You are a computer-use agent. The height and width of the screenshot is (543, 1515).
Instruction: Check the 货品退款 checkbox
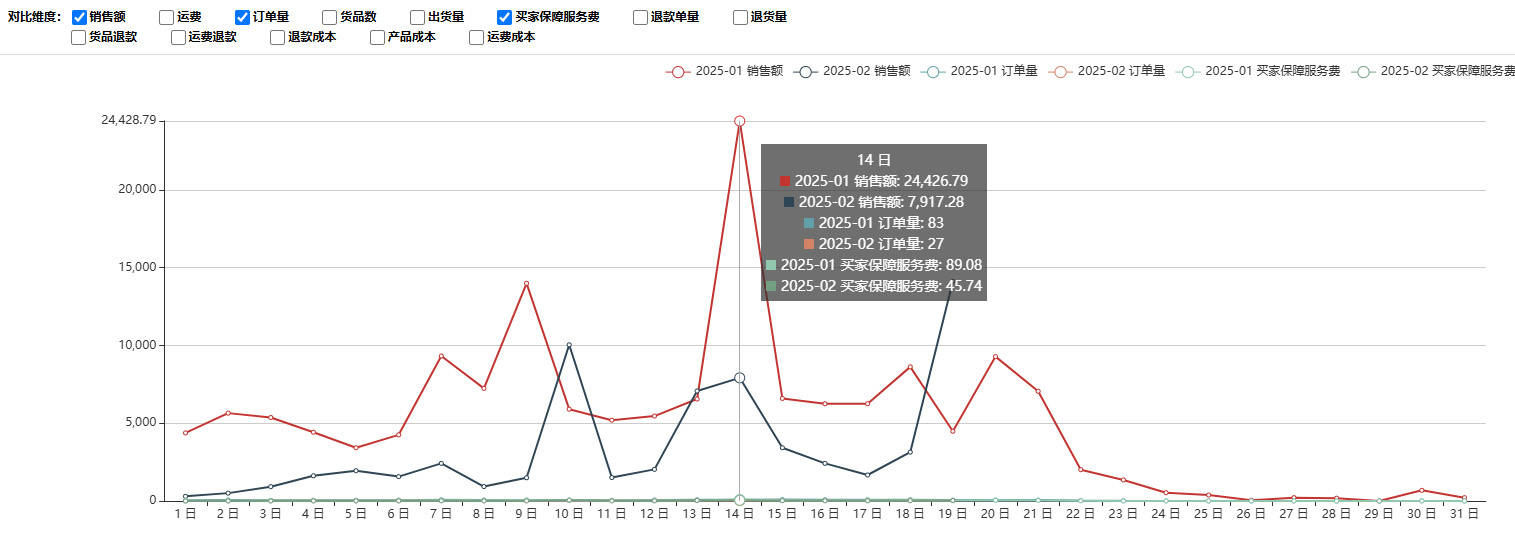tap(78, 37)
